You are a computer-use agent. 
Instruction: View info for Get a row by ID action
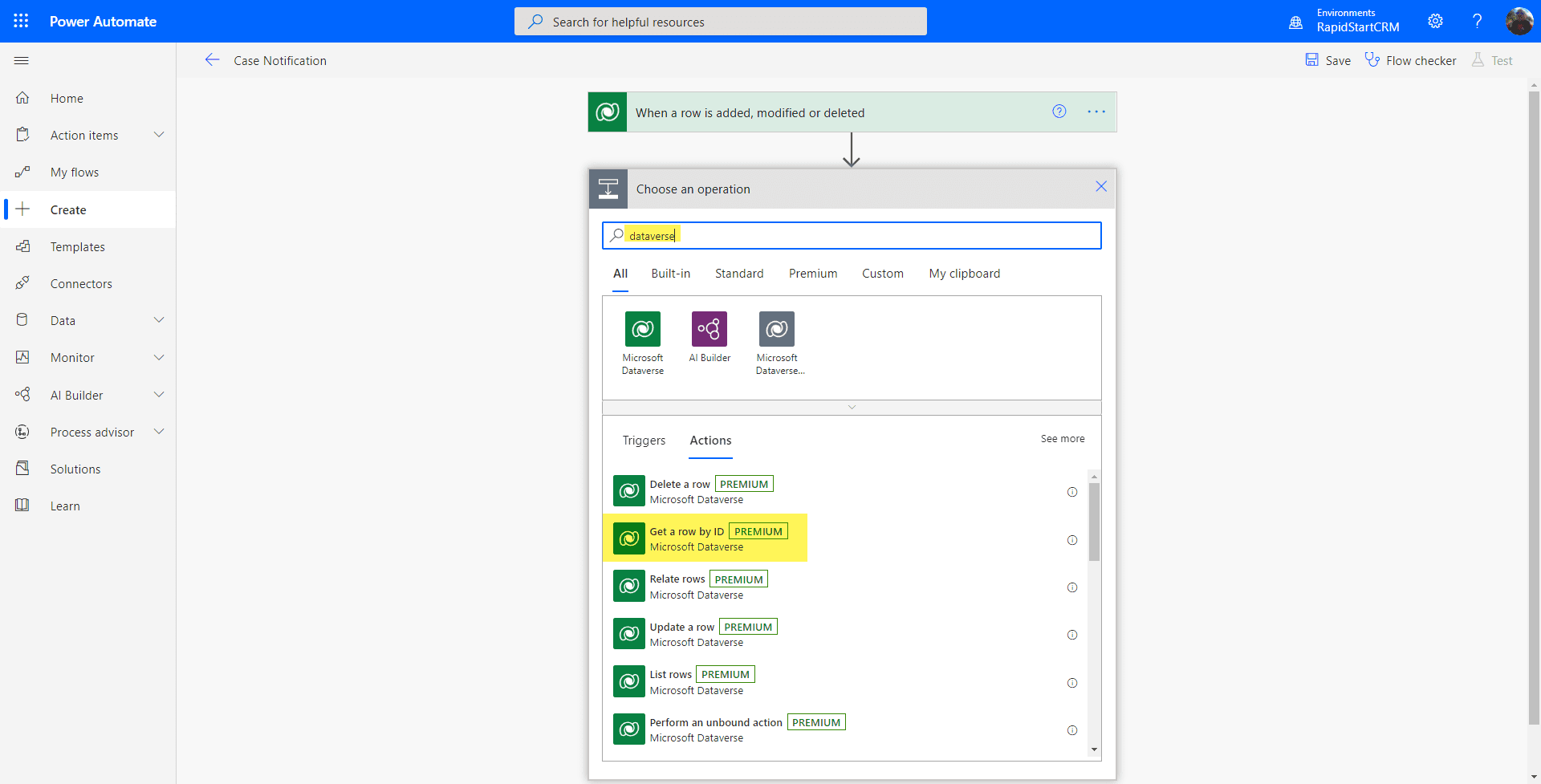(1072, 540)
